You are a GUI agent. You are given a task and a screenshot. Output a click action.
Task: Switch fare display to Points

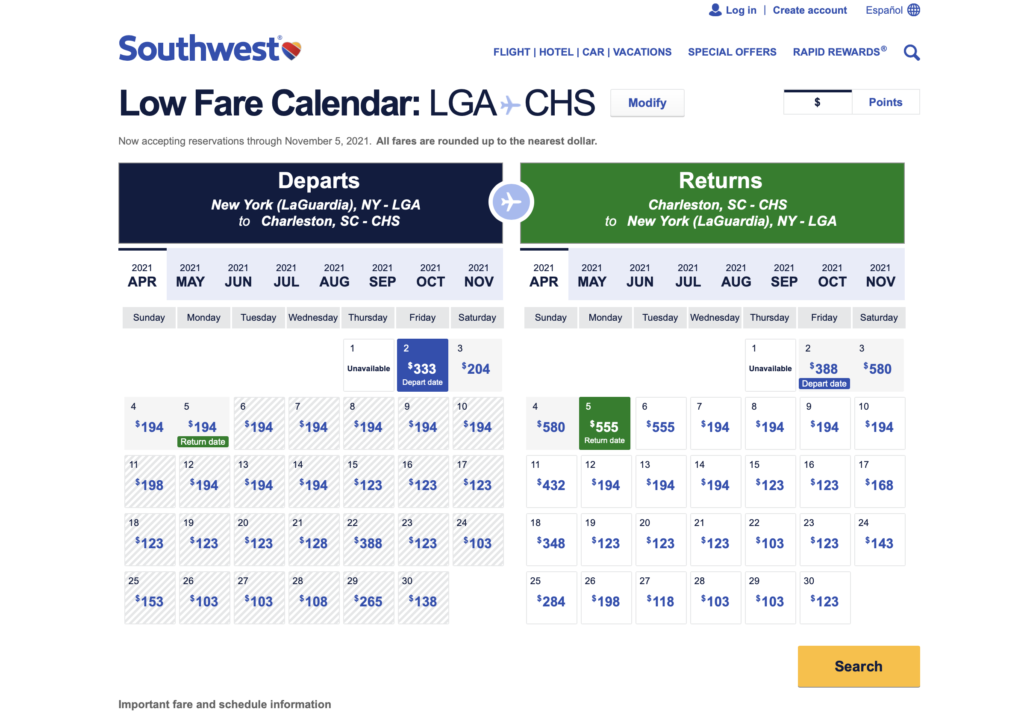(x=885, y=102)
